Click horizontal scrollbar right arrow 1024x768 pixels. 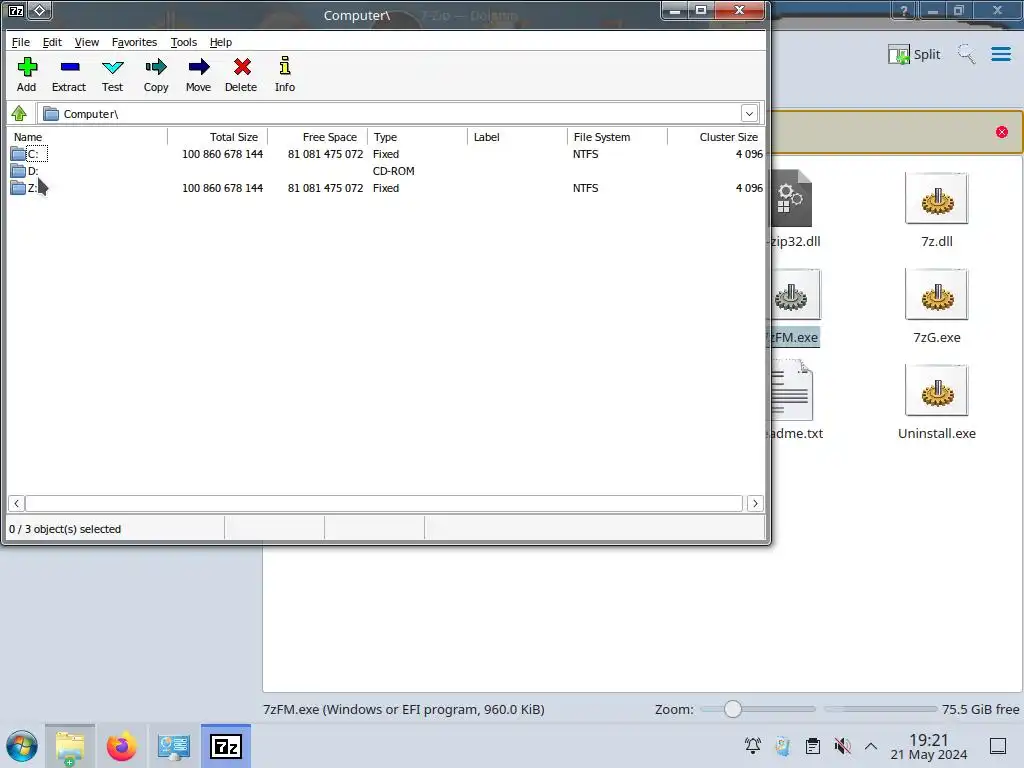pos(755,503)
